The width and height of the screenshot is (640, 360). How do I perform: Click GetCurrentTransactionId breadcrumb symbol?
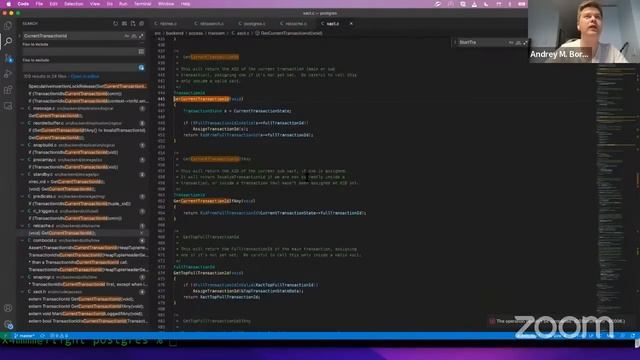click(289, 33)
